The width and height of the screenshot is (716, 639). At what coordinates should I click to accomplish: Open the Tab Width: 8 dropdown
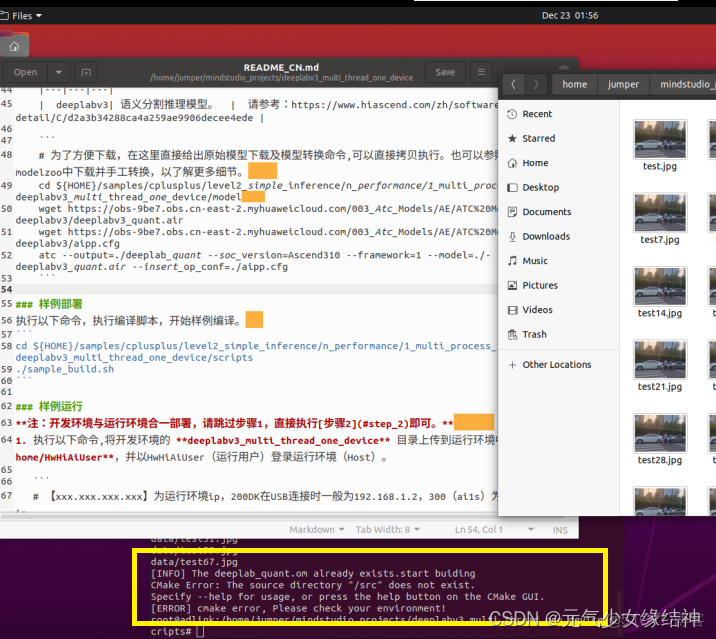click(x=387, y=529)
